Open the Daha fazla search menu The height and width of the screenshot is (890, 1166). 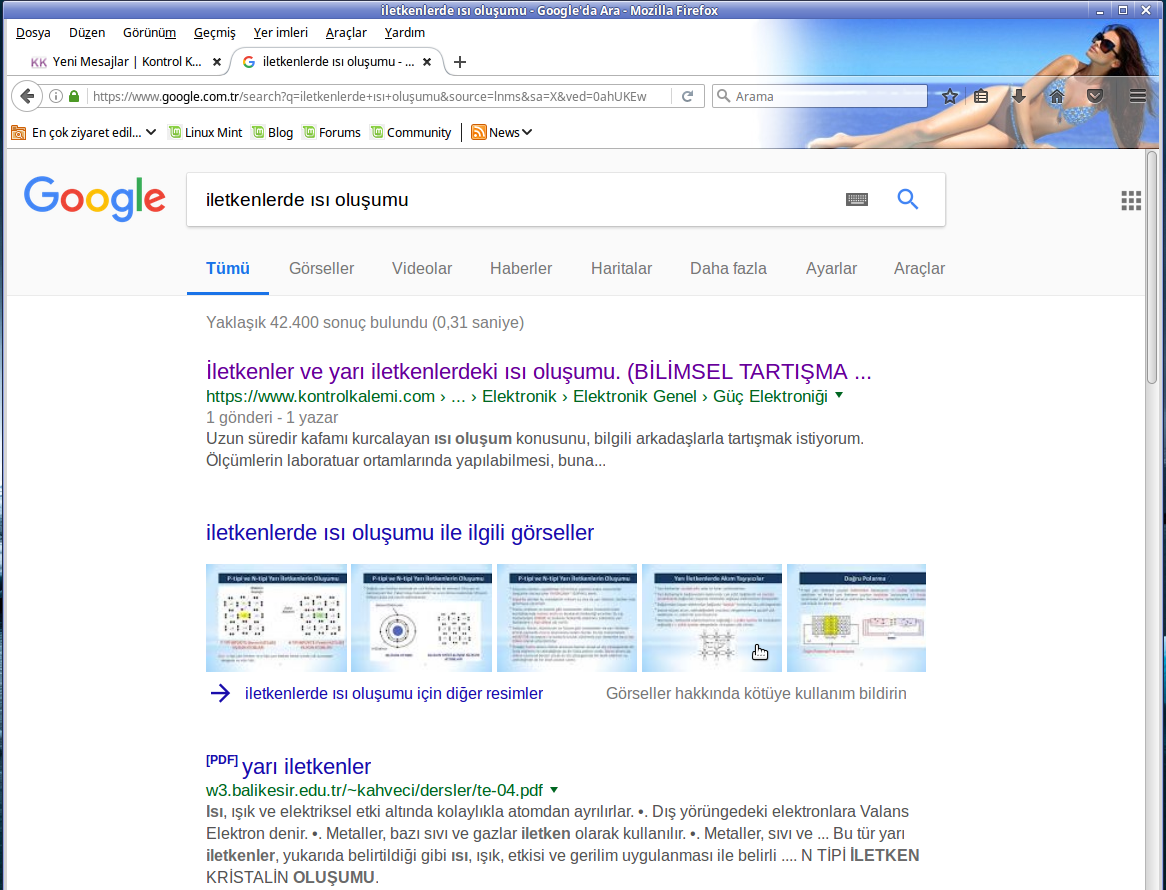(x=728, y=268)
